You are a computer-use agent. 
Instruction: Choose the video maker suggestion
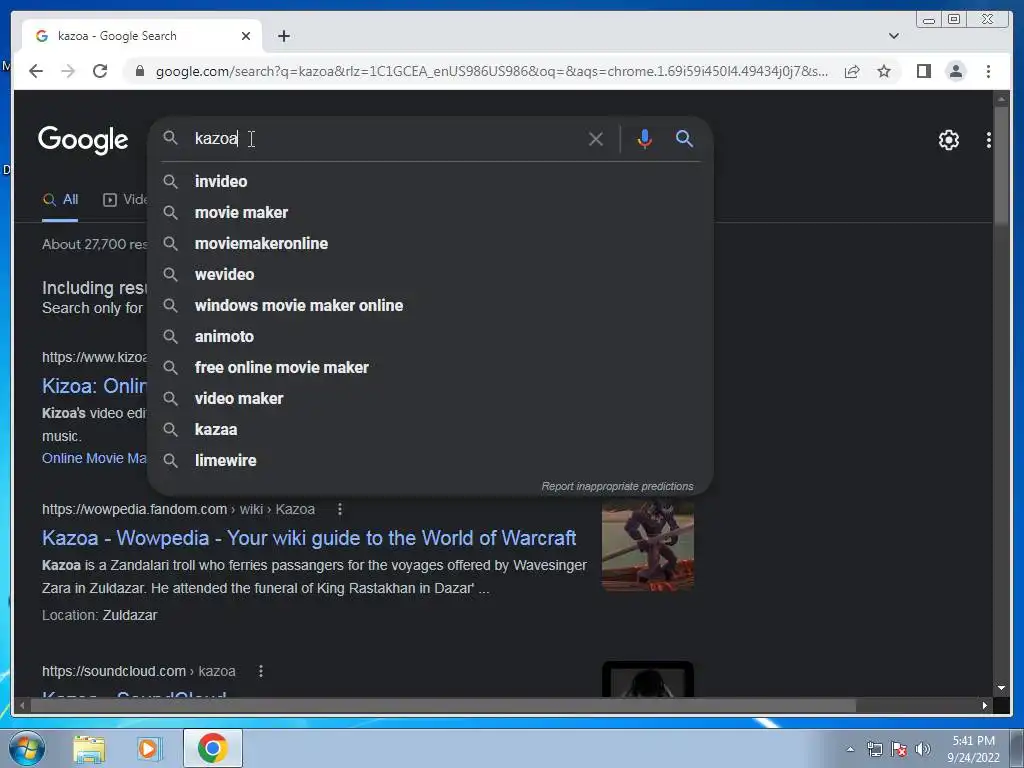point(430,398)
